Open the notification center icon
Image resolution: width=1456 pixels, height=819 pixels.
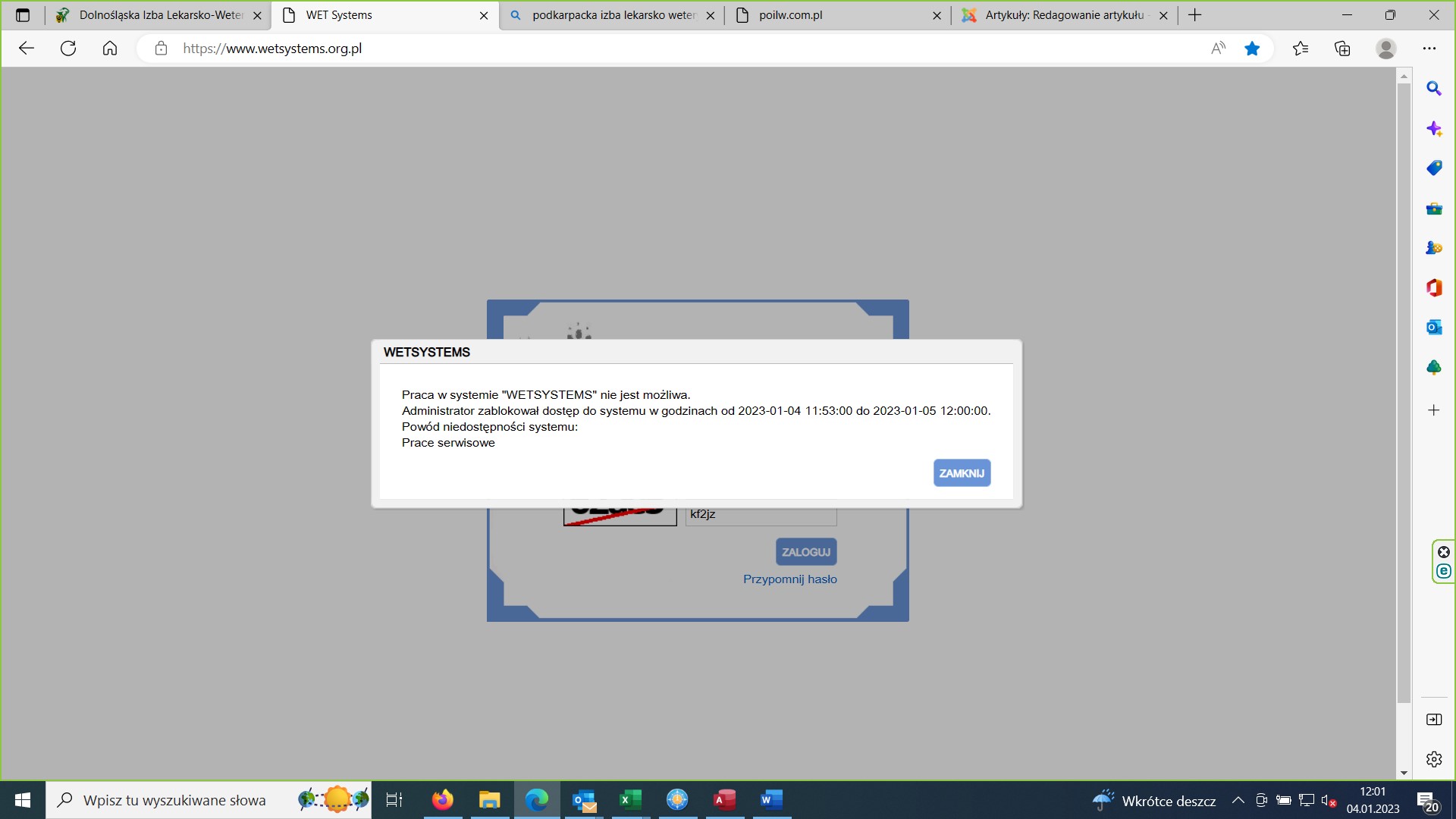(x=1428, y=801)
